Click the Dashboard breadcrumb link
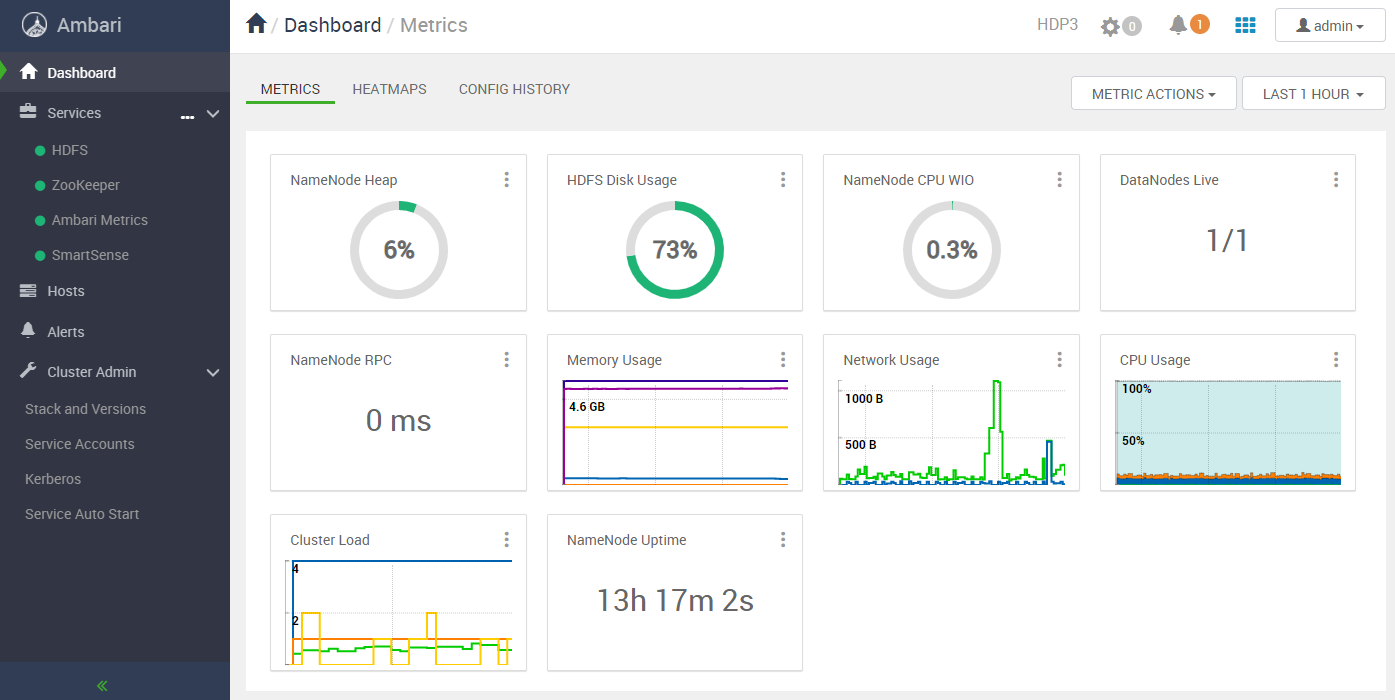 [x=332, y=25]
